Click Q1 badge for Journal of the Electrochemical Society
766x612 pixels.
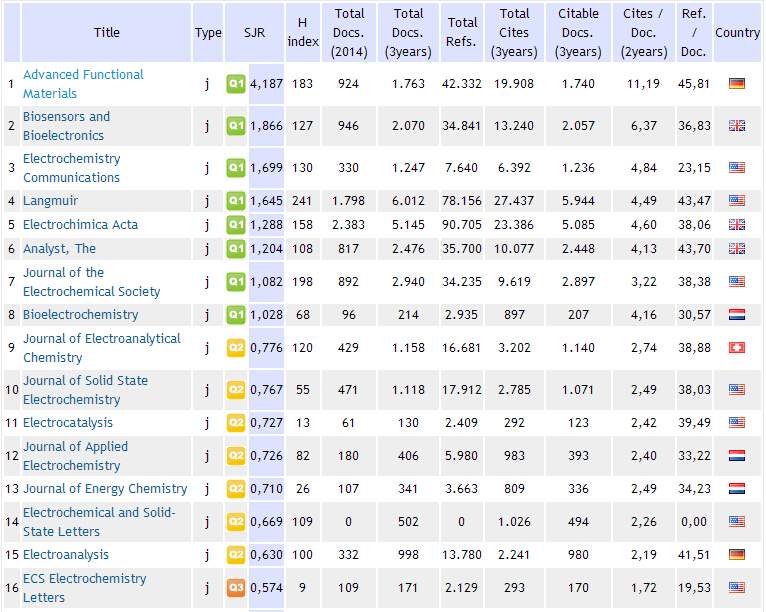(x=236, y=281)
